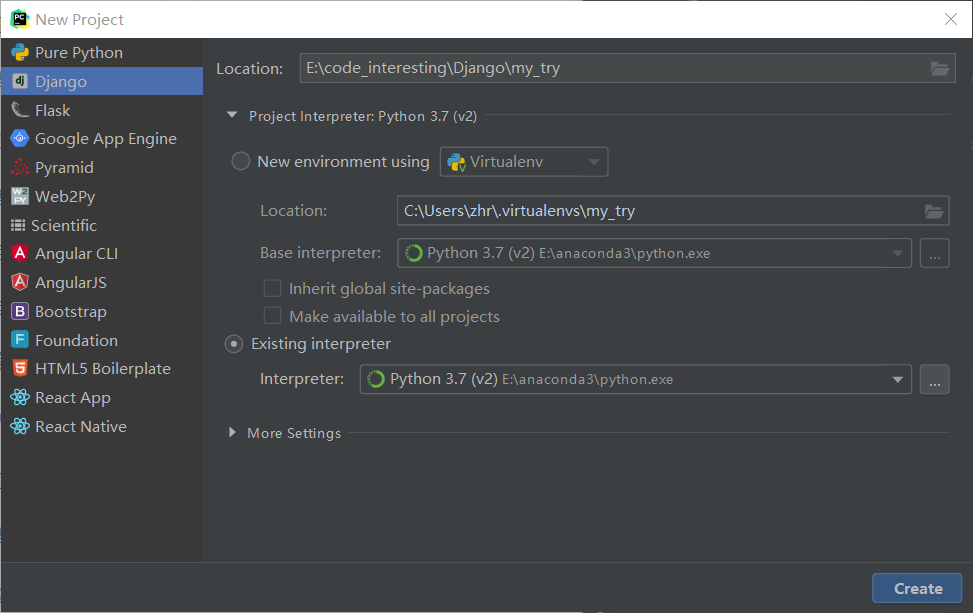Click the Django dj icon

click(20, 81)
